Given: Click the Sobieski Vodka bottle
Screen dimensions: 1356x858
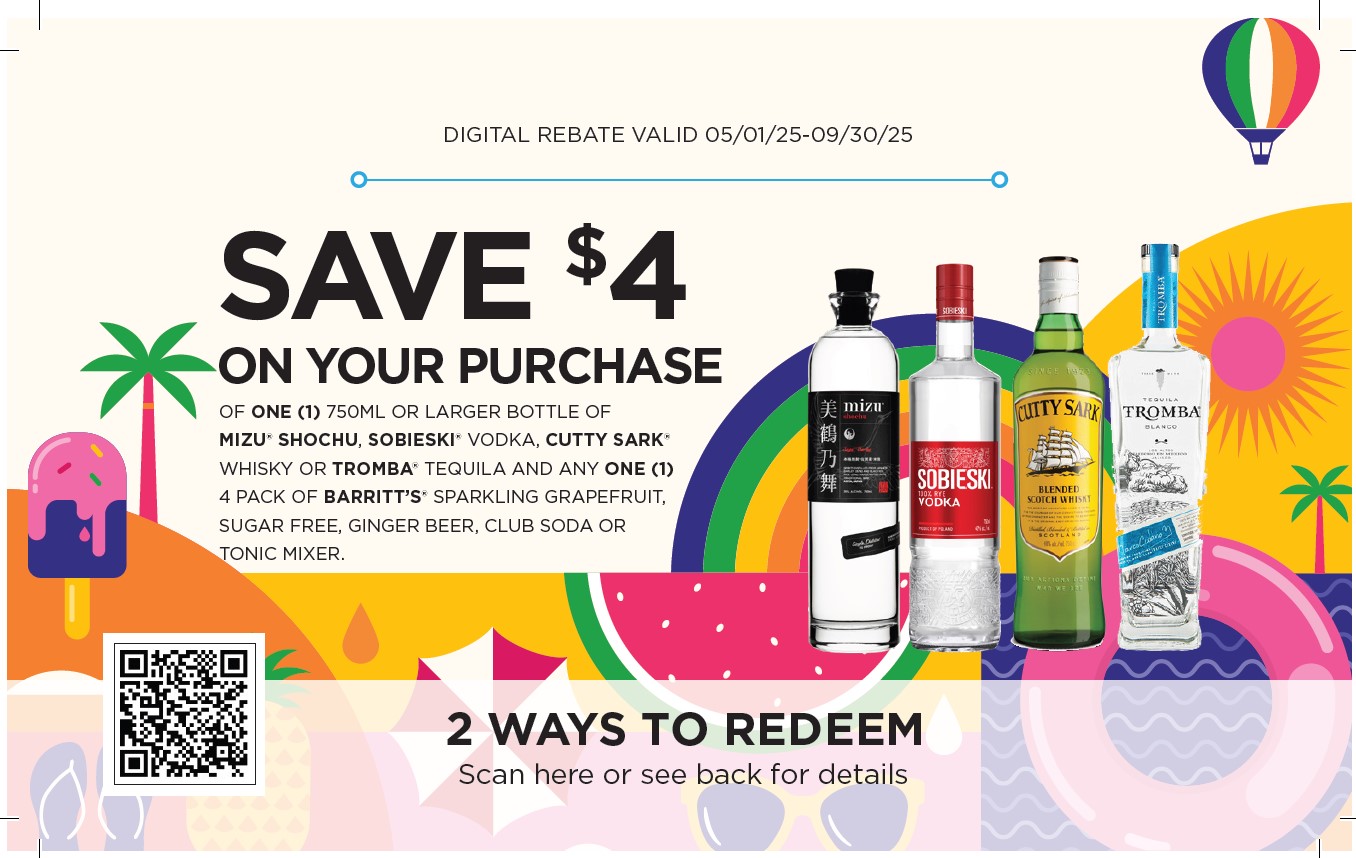Looking at the screenshot, I should coord(954,456).
